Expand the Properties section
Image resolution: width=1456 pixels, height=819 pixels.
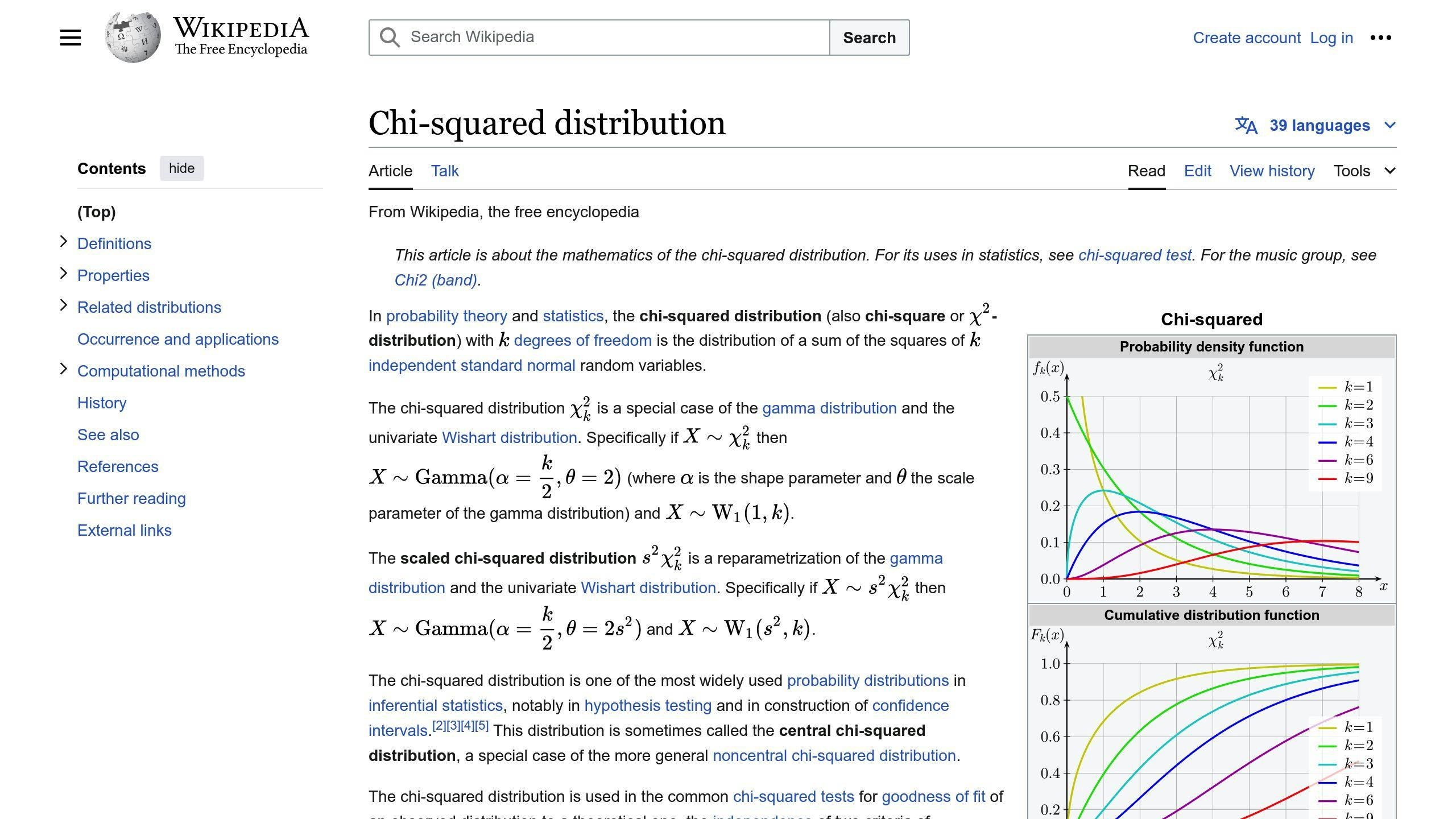(x=62, y=275)
